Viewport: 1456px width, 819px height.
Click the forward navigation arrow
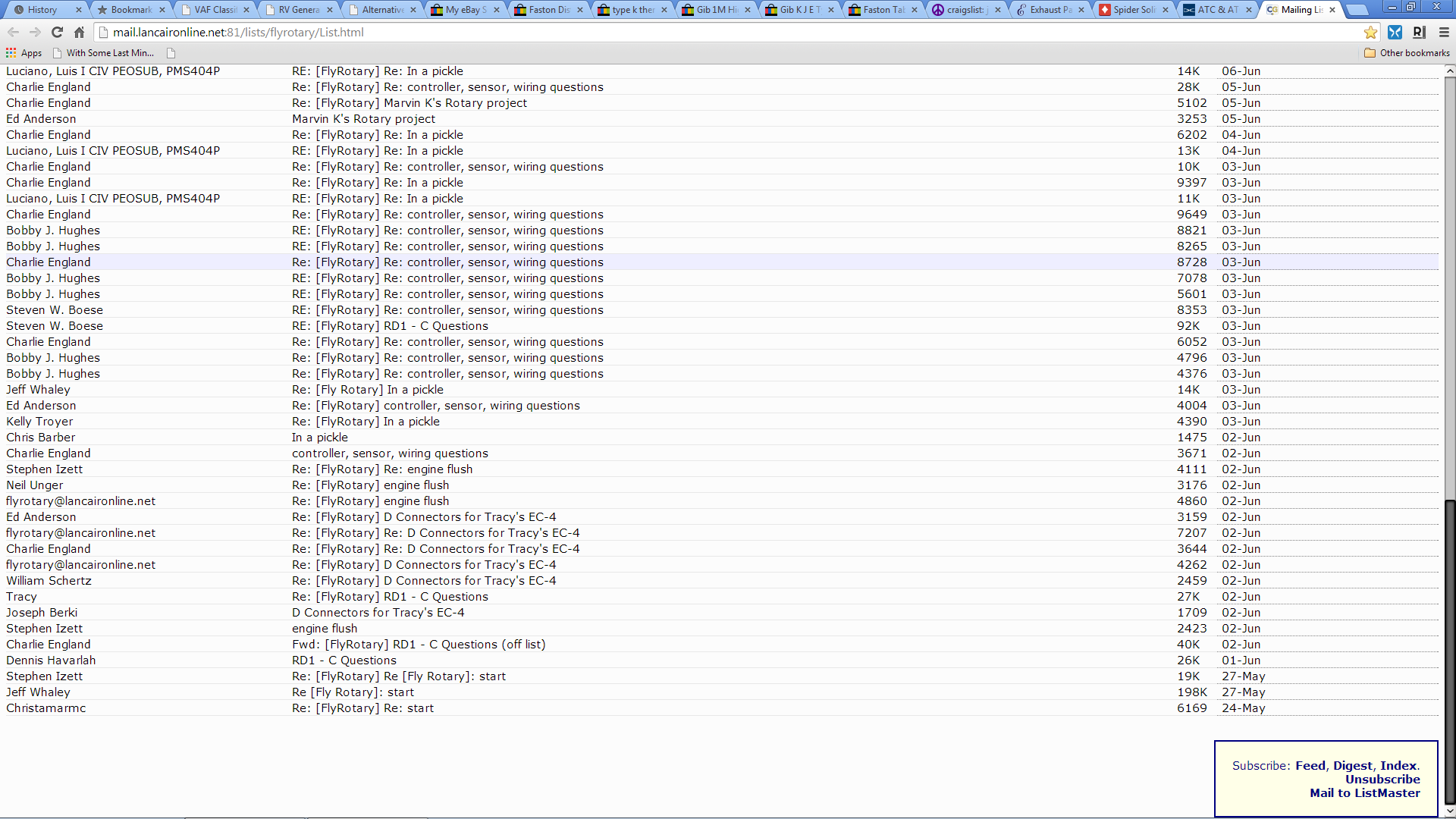[35, 33]
